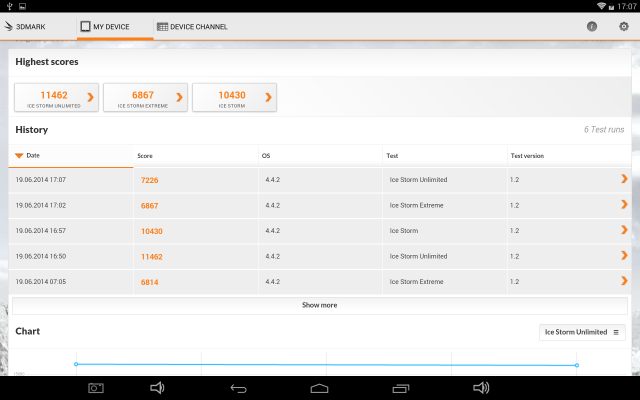This screenshot has width=640, height=400.
Task: Open Ice Storm 10430 score card
Action: 234,98
